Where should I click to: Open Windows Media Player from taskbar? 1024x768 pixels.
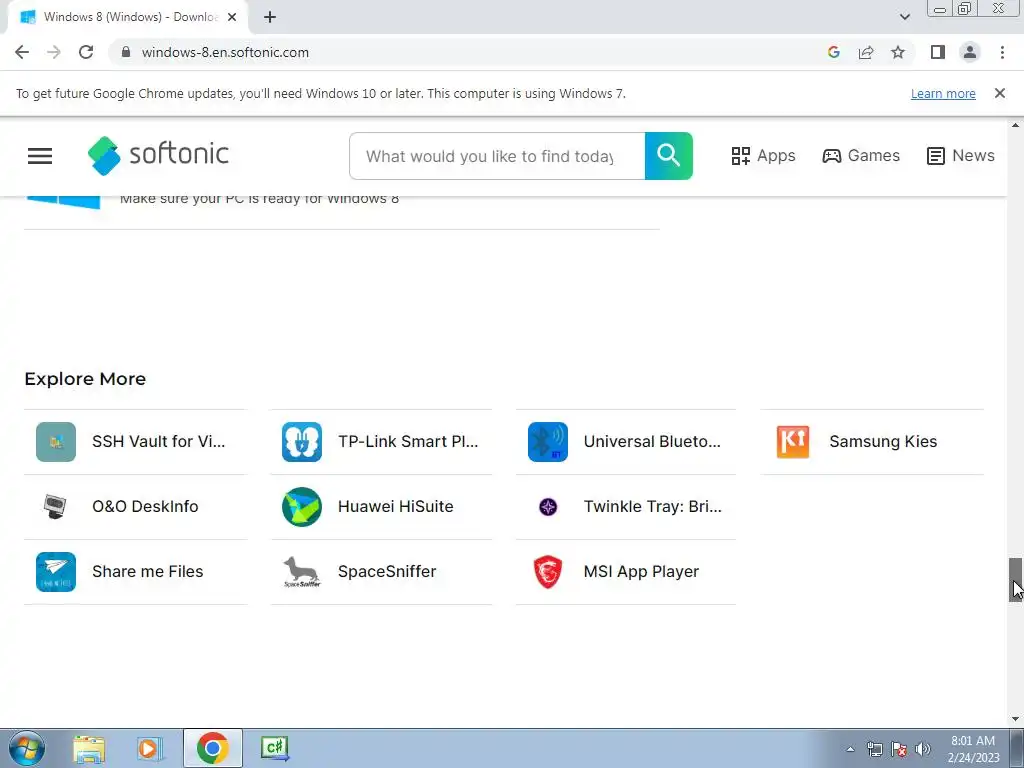pyautogui.click(x=150, y=748)
